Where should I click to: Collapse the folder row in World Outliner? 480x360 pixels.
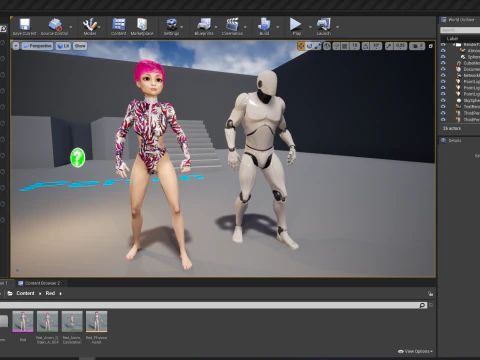(x=454, y=44)
